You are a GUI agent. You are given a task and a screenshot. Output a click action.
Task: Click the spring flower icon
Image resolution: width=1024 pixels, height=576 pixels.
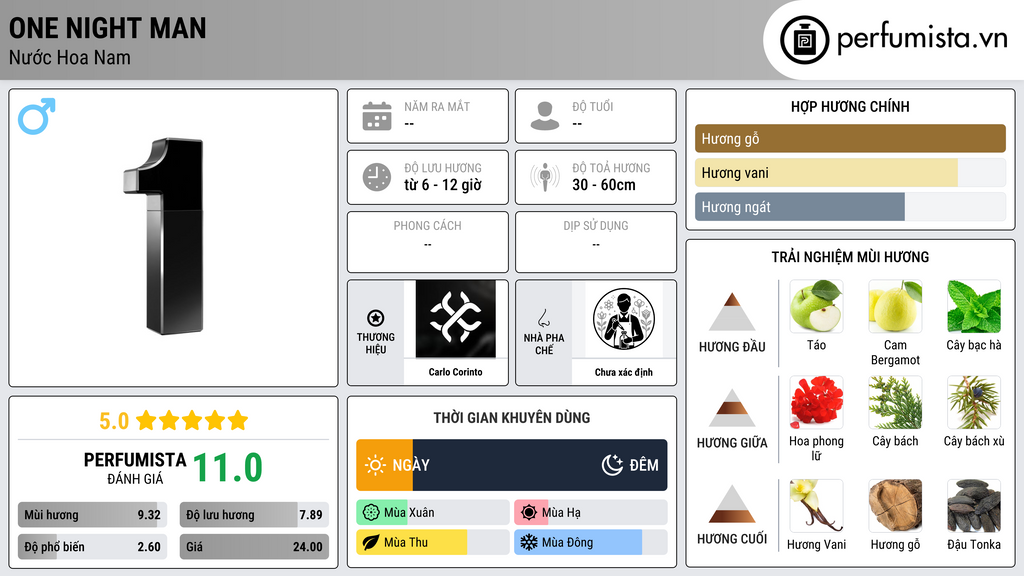(371, 513)
